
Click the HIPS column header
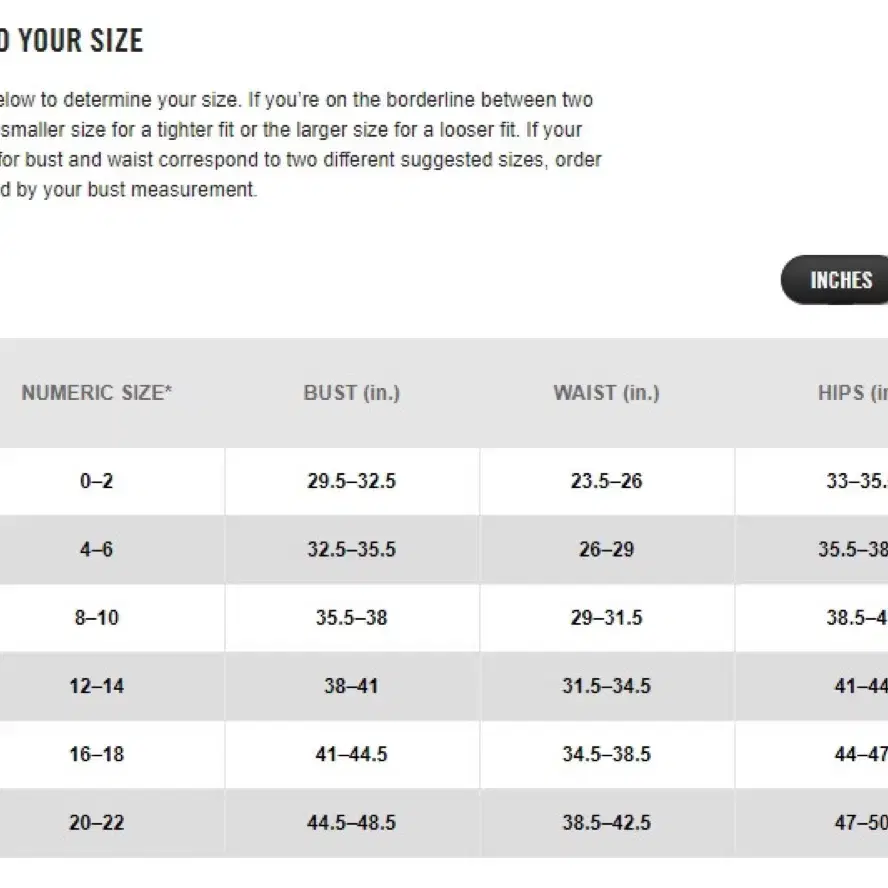(852, 392)
